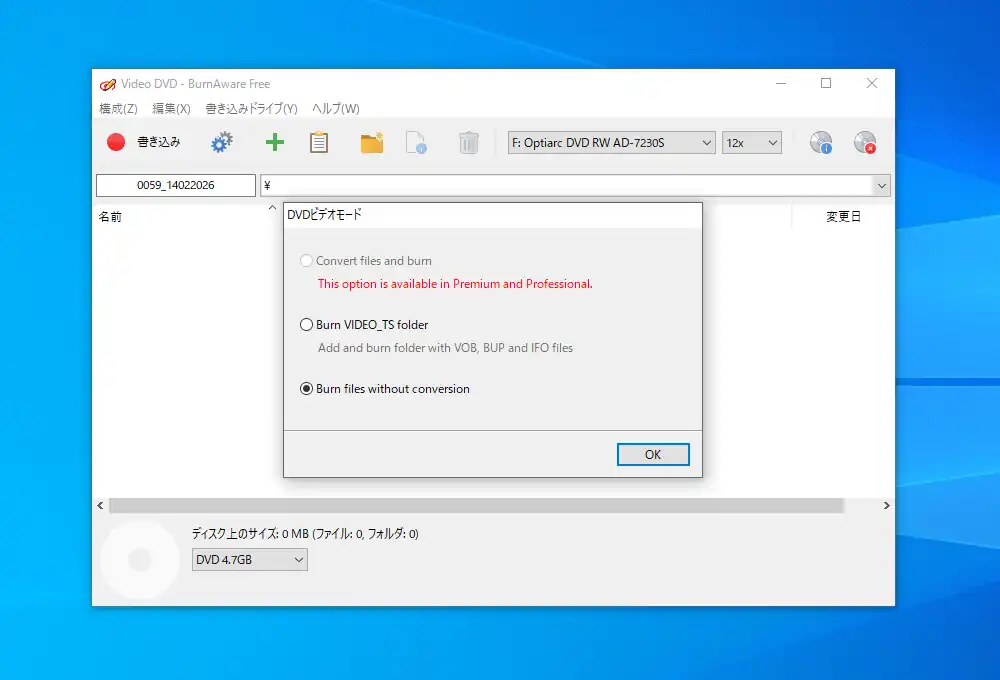Screen dimensions: 1000x680
Task: Click the disc label field 0059_14022026
Action: [x=176, y=185]
